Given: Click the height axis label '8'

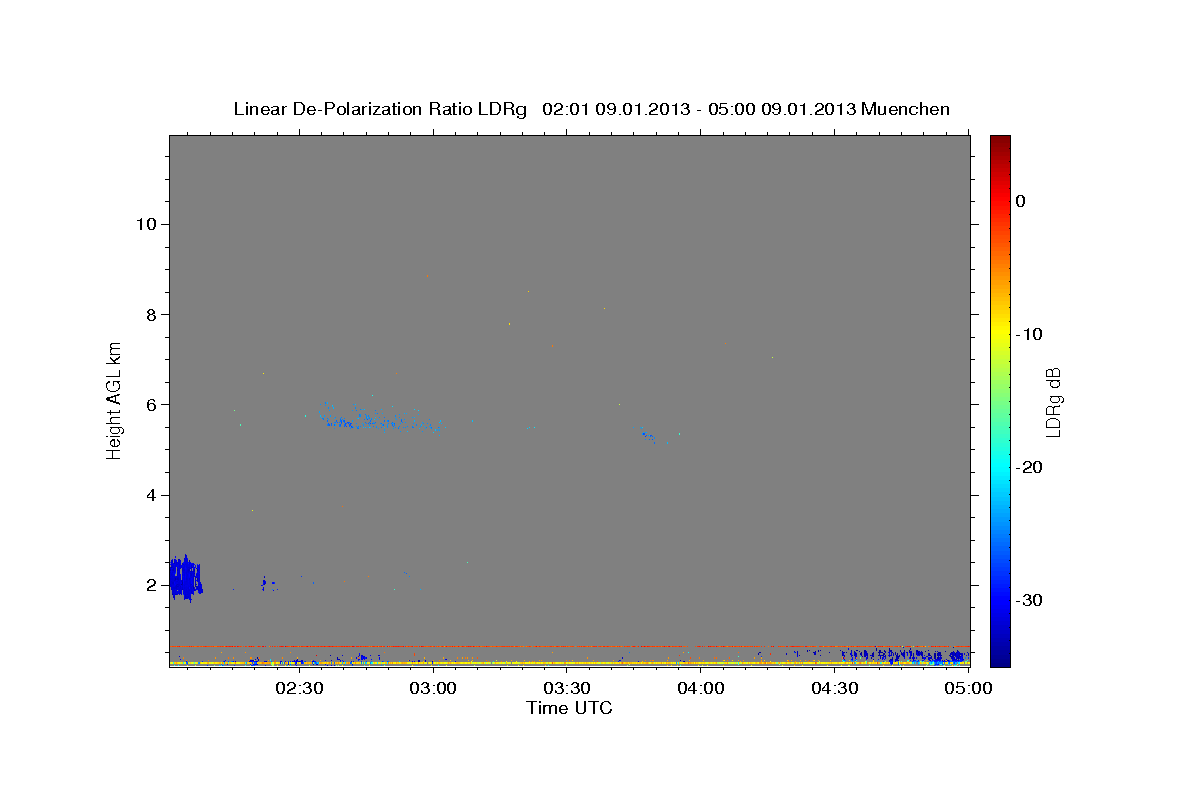Looking at the screenshot, I should 151,314.
